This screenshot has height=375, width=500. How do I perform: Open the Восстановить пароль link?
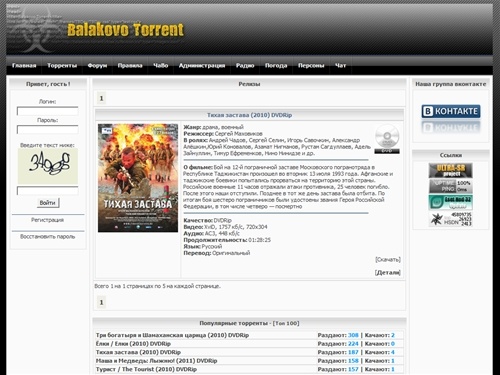pos(48,237)
